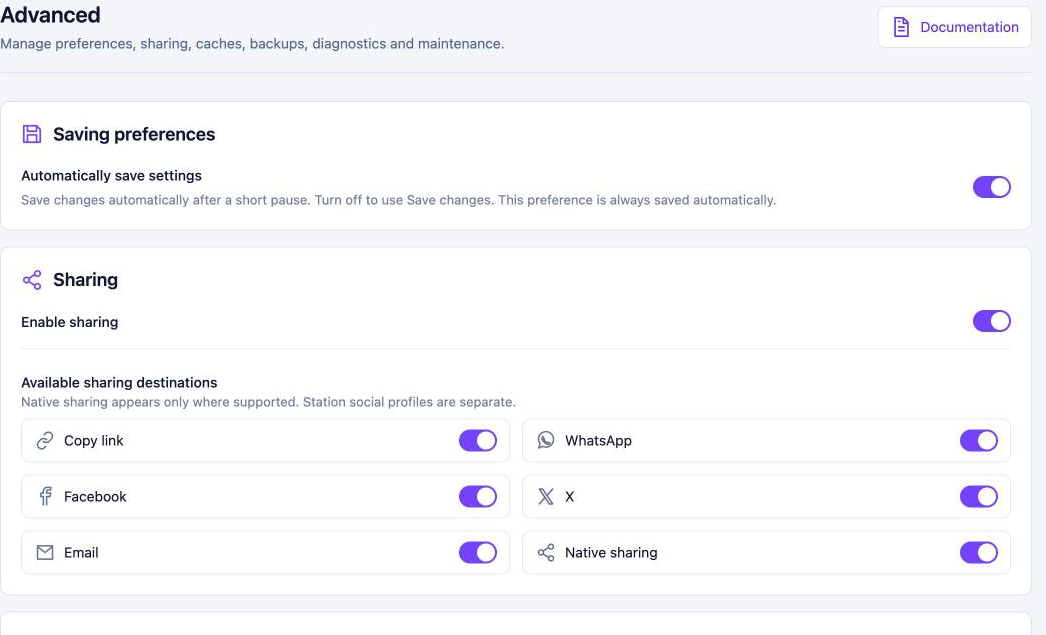Click the Automatically save settings label
Viewport: 1046px width, 635px height.
pos(111,175)
